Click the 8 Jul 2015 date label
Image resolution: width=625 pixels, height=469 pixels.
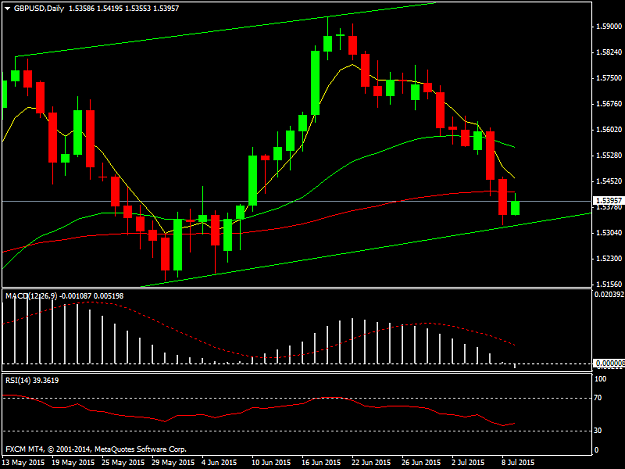518,462
